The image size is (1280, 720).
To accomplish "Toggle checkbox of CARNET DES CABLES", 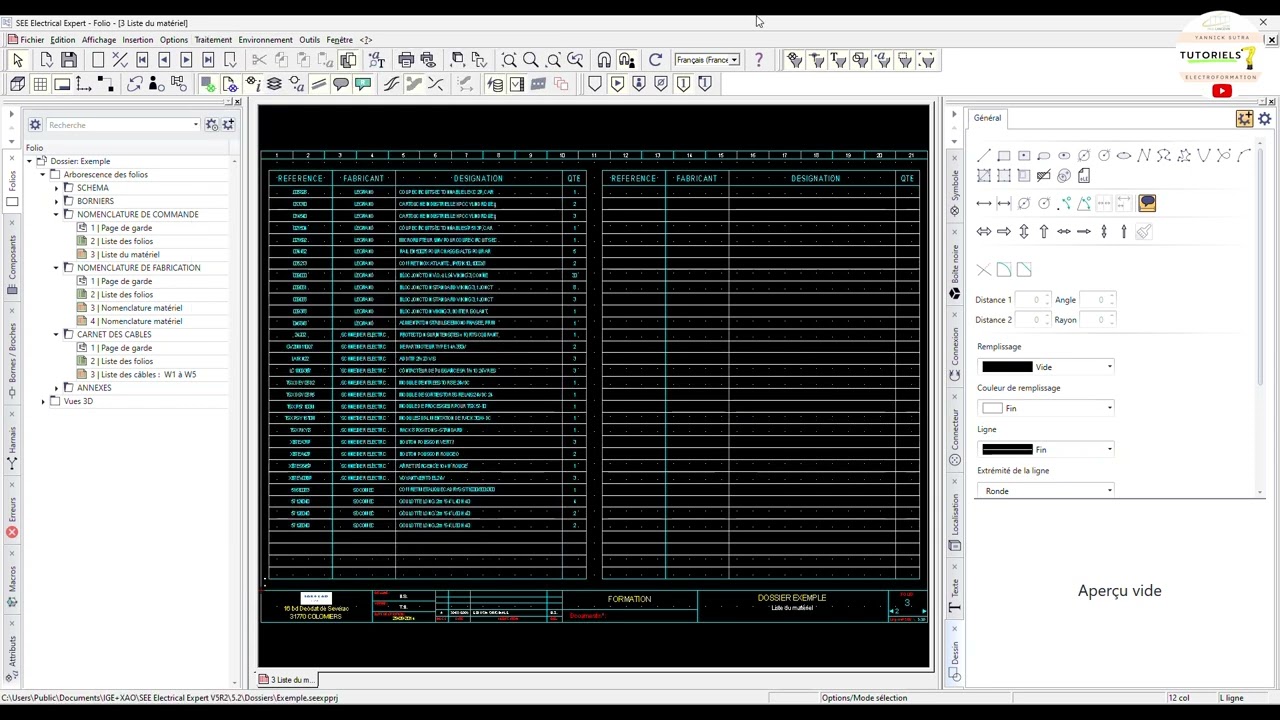I will [69, 334].
